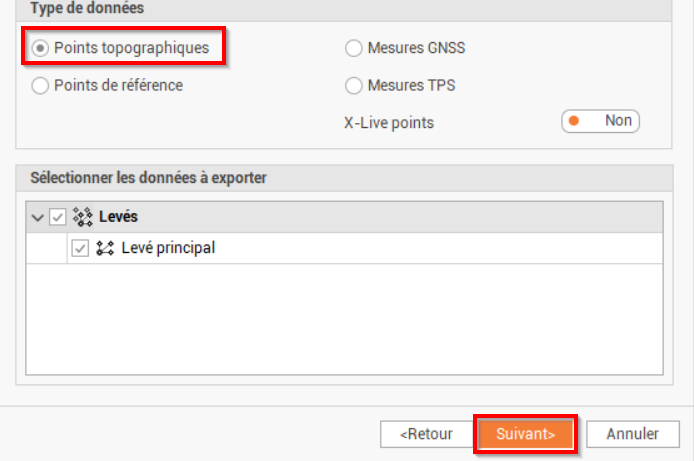Screen dimensions: 694x461
Task: Cancel the export with Annuler
Action: (632, 434)
